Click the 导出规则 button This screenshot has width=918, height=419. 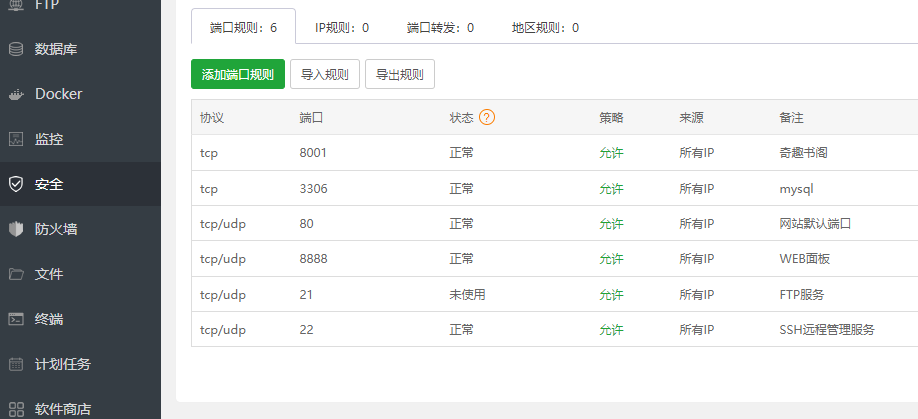(400, 74)
